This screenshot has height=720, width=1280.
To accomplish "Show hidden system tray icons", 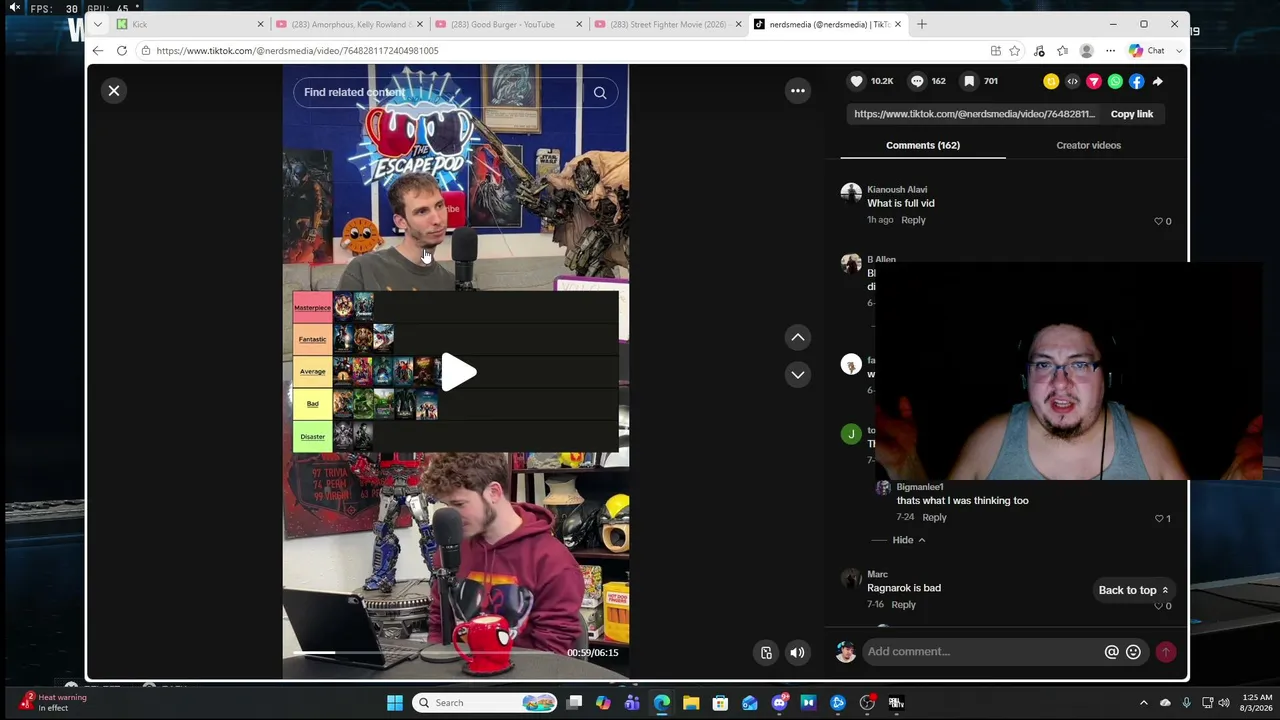I will [x=1144, y=703].
